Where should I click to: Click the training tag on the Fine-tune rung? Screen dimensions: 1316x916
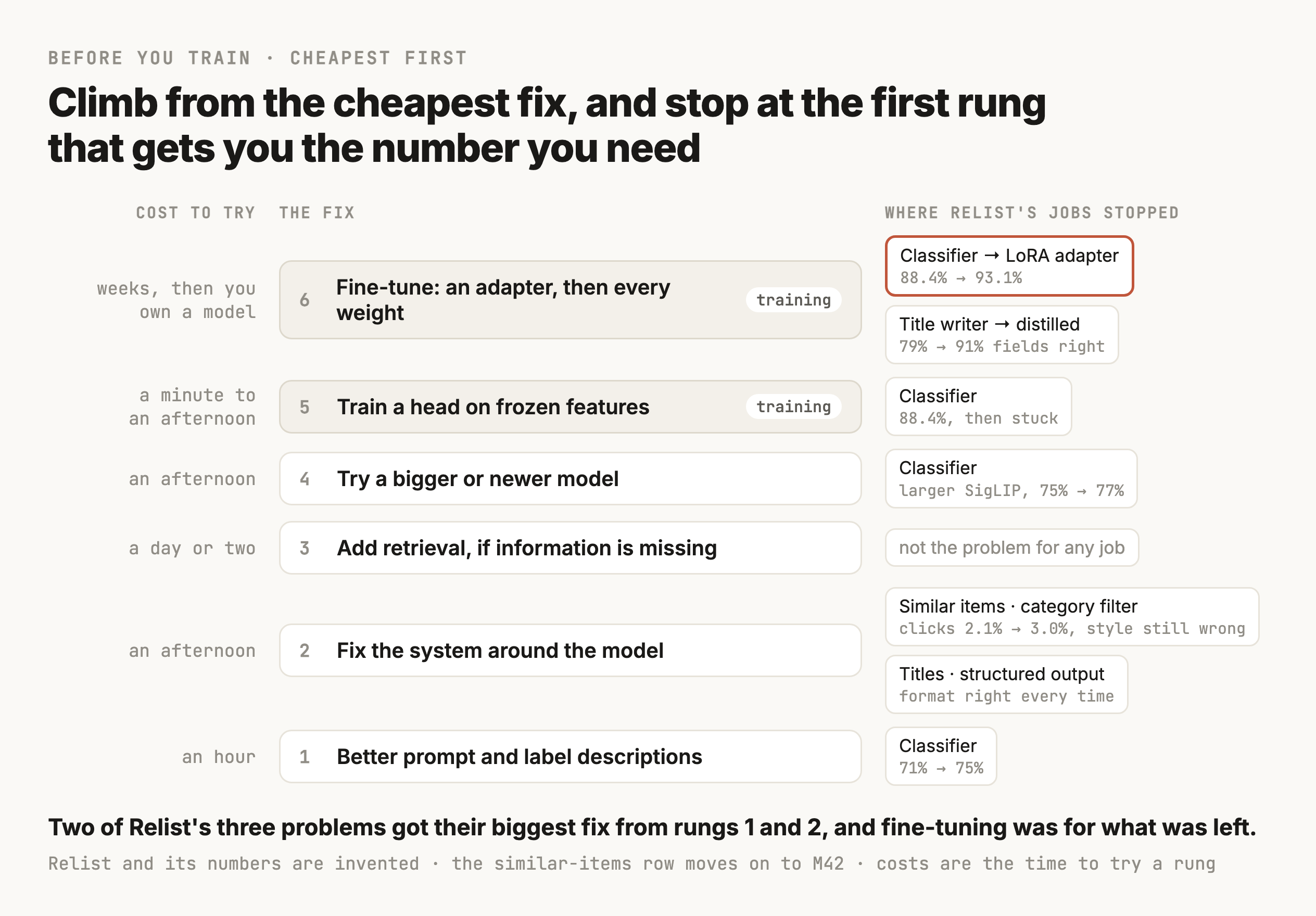coord(793,300)
